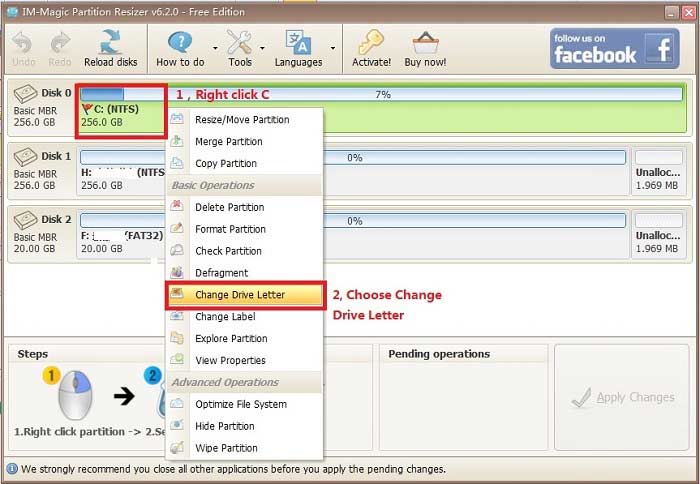Click the View Properties menu icon
The image size is (700, 484).
coord(177,360)
